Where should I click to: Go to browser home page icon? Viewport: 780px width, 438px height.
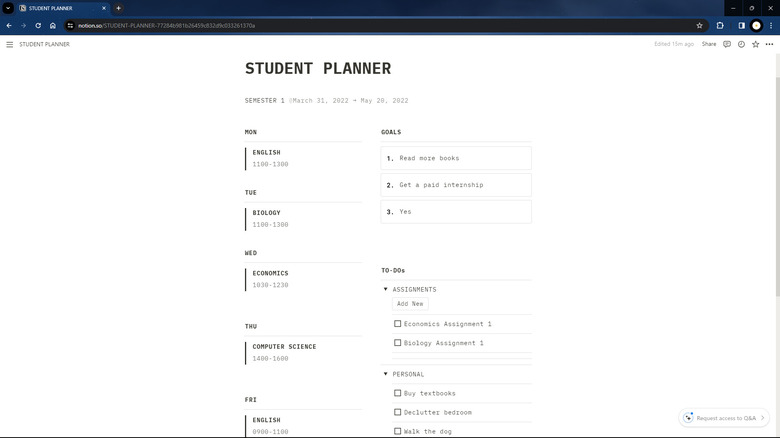click(x=53, y=25)
